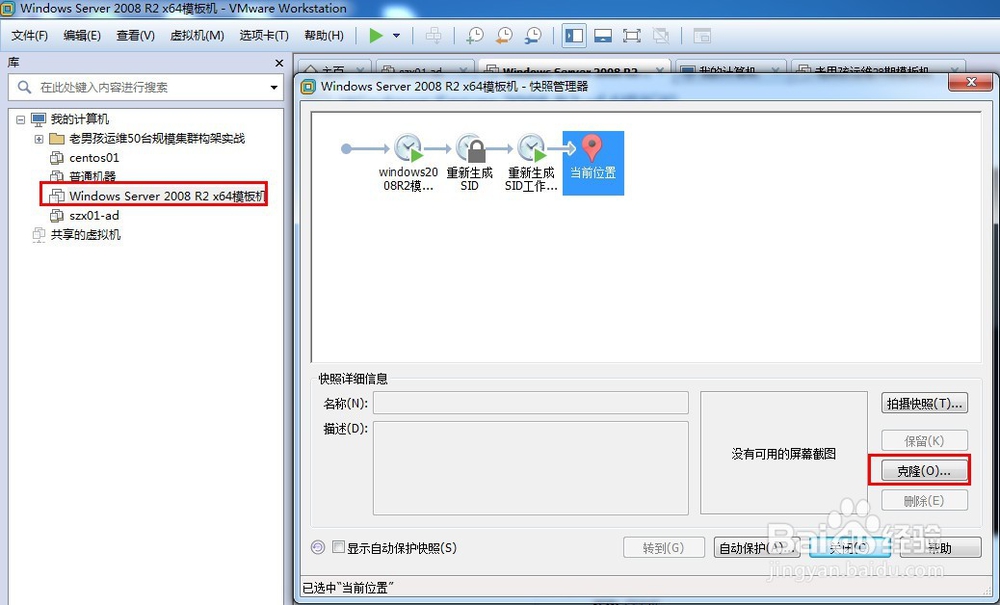This screenshot has height=605, width=1000.
Task: Click the 没有可用的屏幕截图 preview box
Action: click(784, 453)
